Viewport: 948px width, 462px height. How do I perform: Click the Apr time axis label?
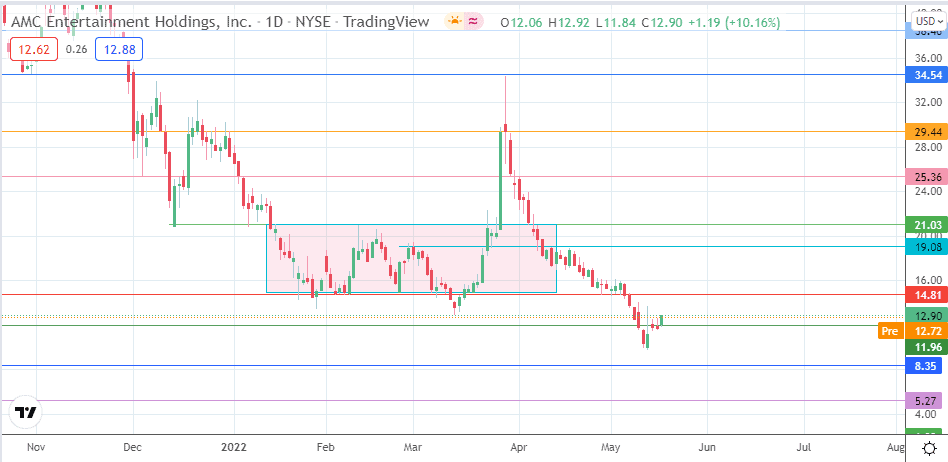(519, 447)
